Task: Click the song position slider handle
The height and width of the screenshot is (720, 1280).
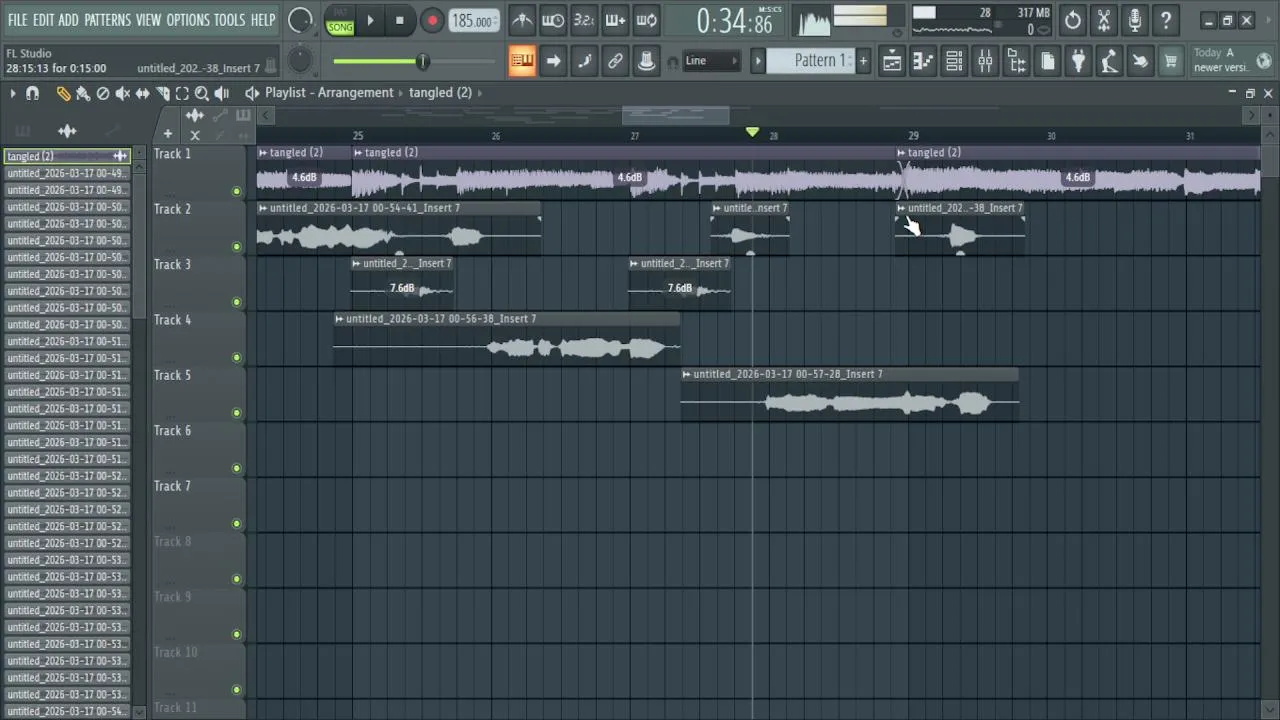Action: [x=423, y=61]
